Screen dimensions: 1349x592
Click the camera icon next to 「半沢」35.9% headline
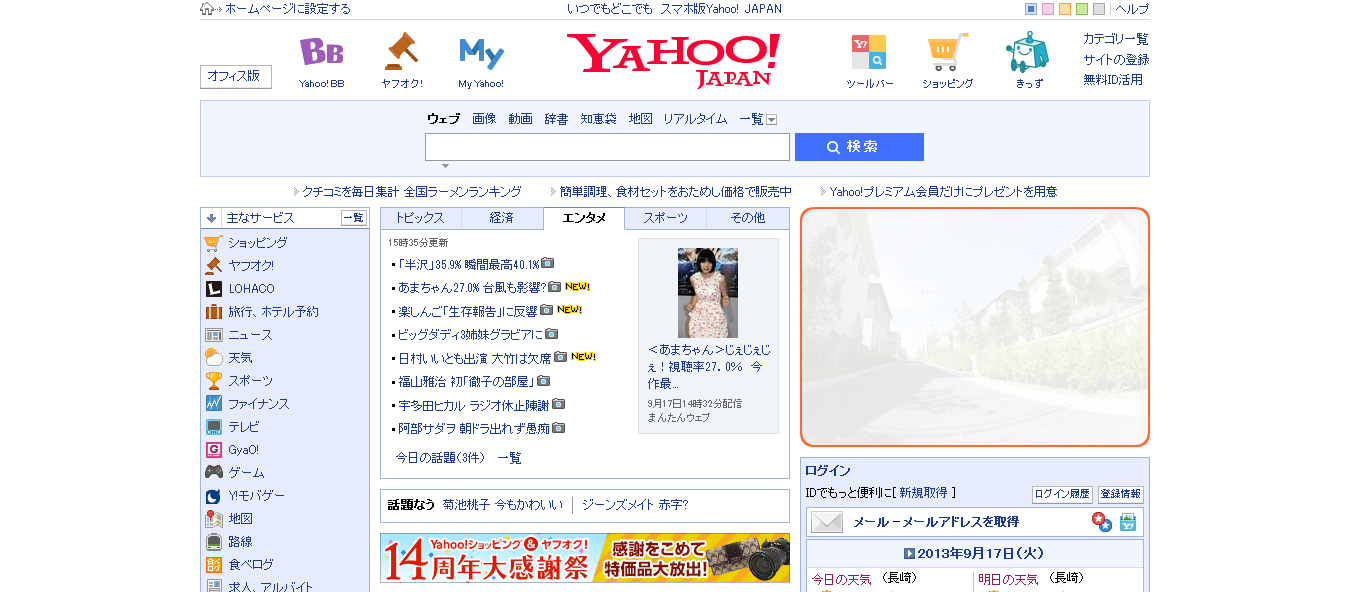tap(548, 264)
